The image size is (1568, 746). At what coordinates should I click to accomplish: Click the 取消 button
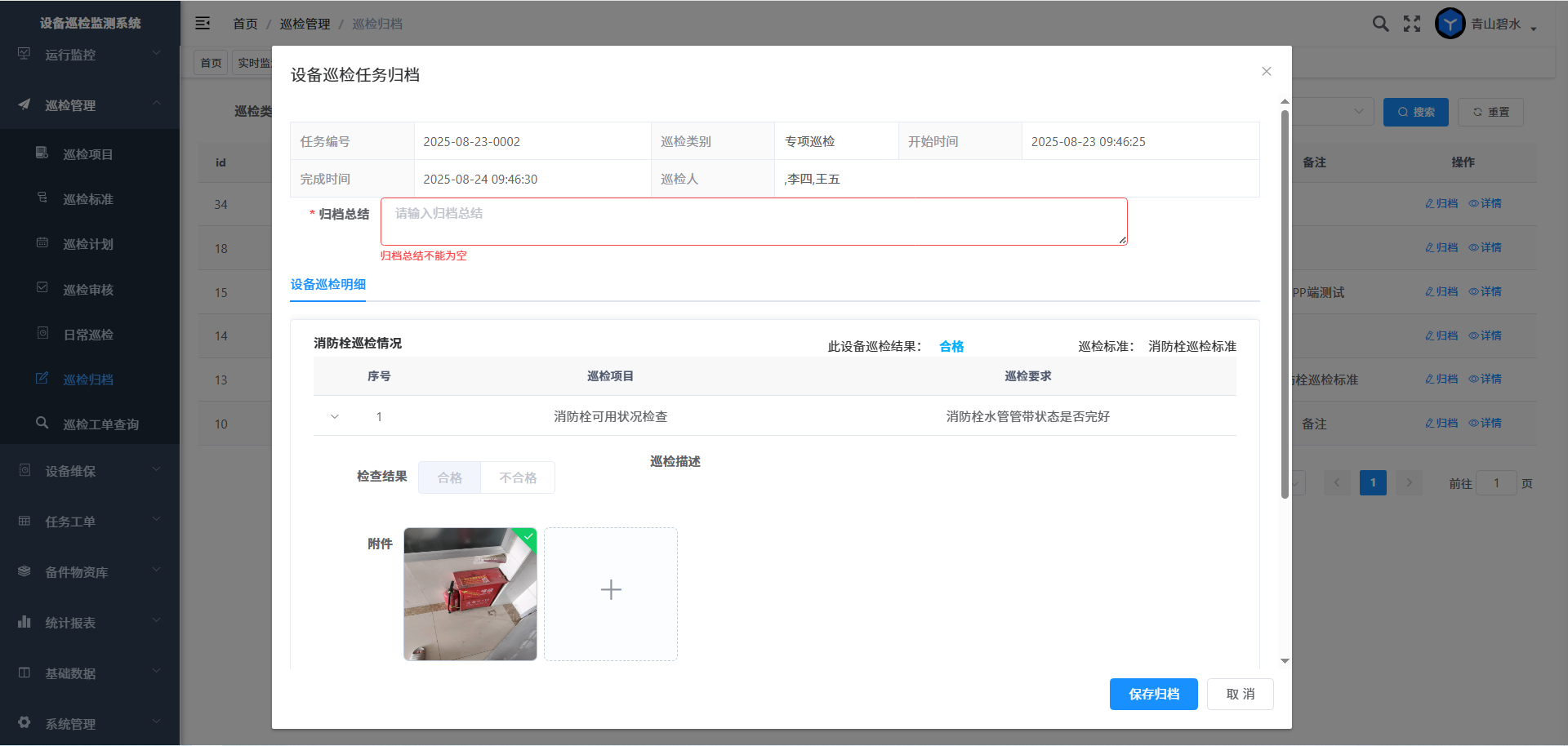pyautogui.click(x=1240, y=694)
